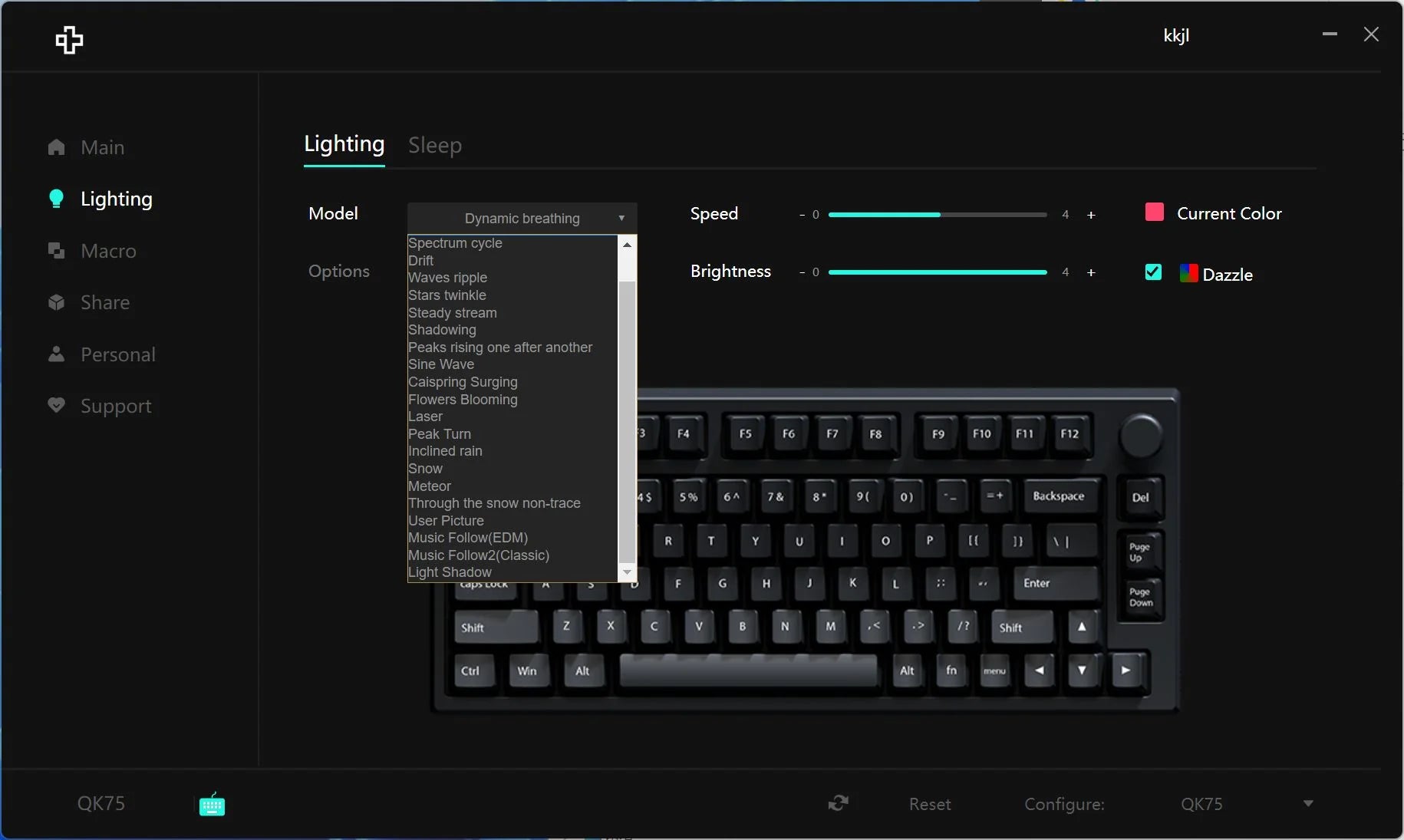Collapse the Dynamic breathing model dropdown
Screen dimensions: 1404x840
point(621,219)
